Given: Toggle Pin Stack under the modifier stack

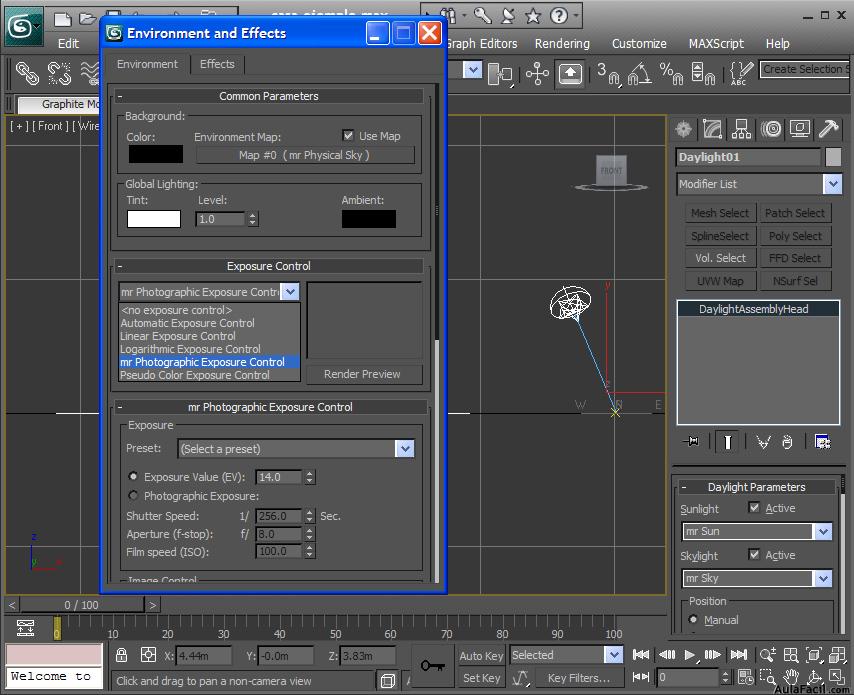Looking at the screenshot, I should click(692, 441).
